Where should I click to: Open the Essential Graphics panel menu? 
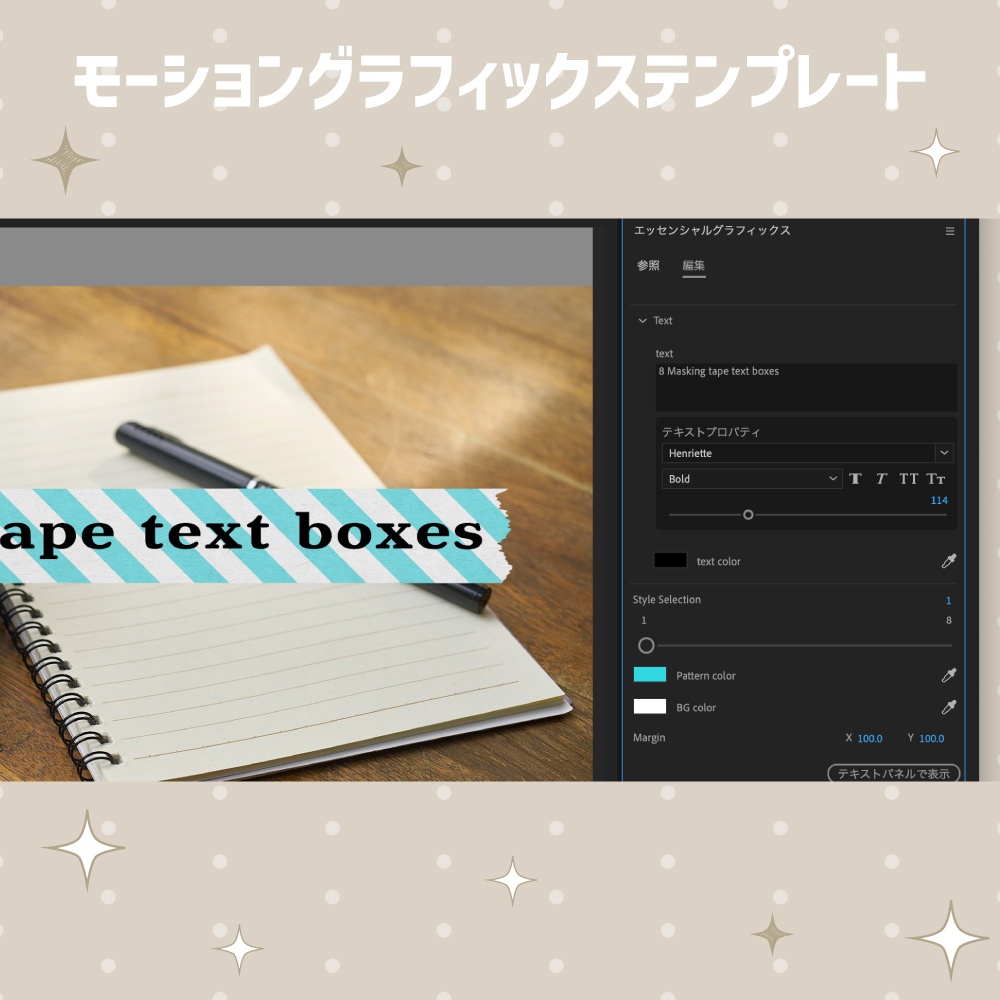click(949, 230)
